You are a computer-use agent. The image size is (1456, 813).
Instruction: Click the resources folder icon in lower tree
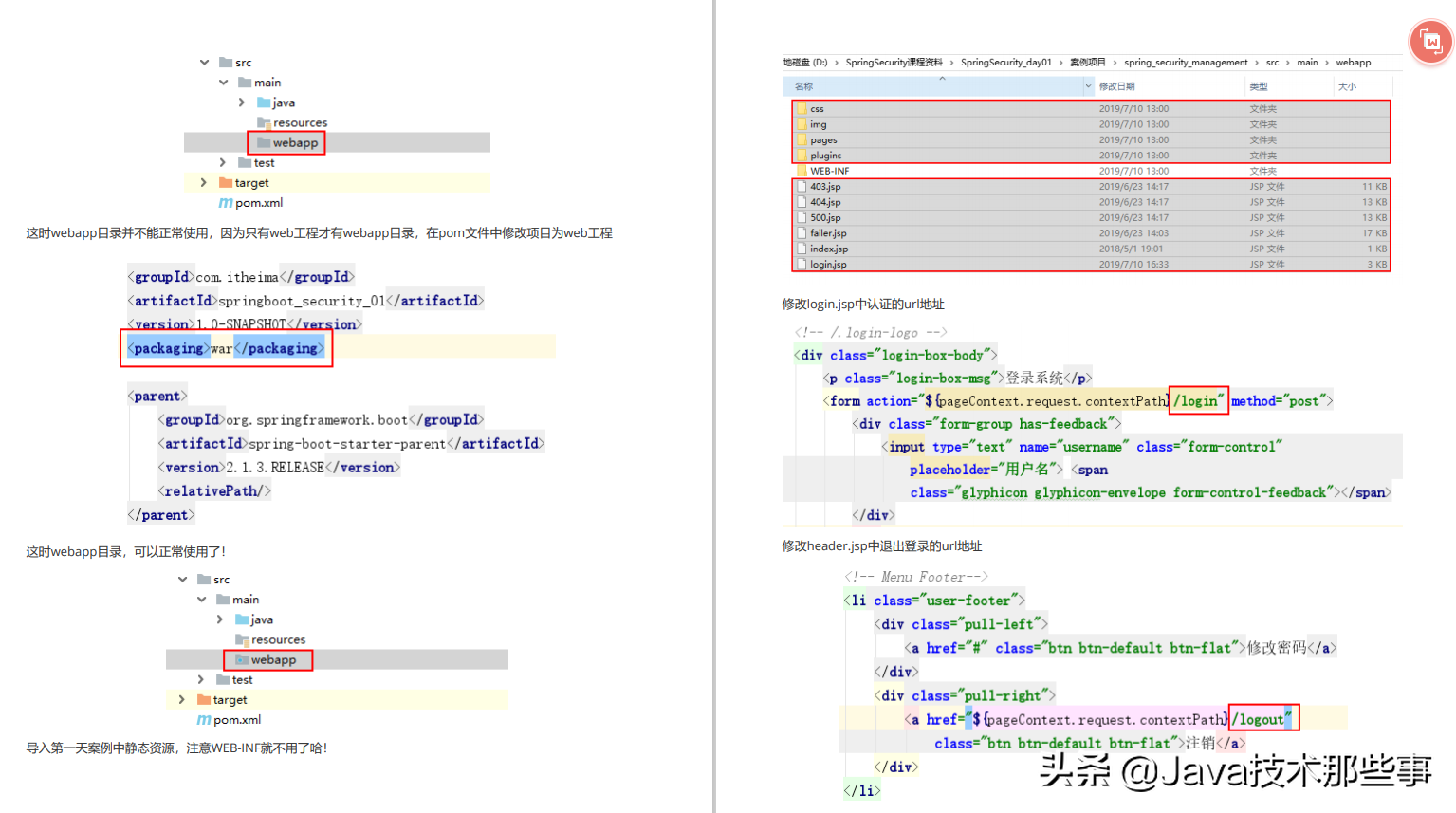[242, 639]
